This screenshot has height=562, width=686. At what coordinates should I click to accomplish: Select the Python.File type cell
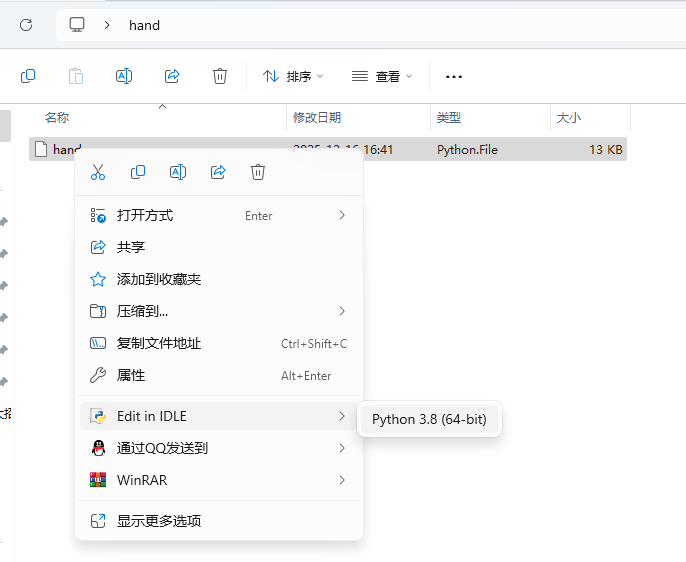pos(467,150)
